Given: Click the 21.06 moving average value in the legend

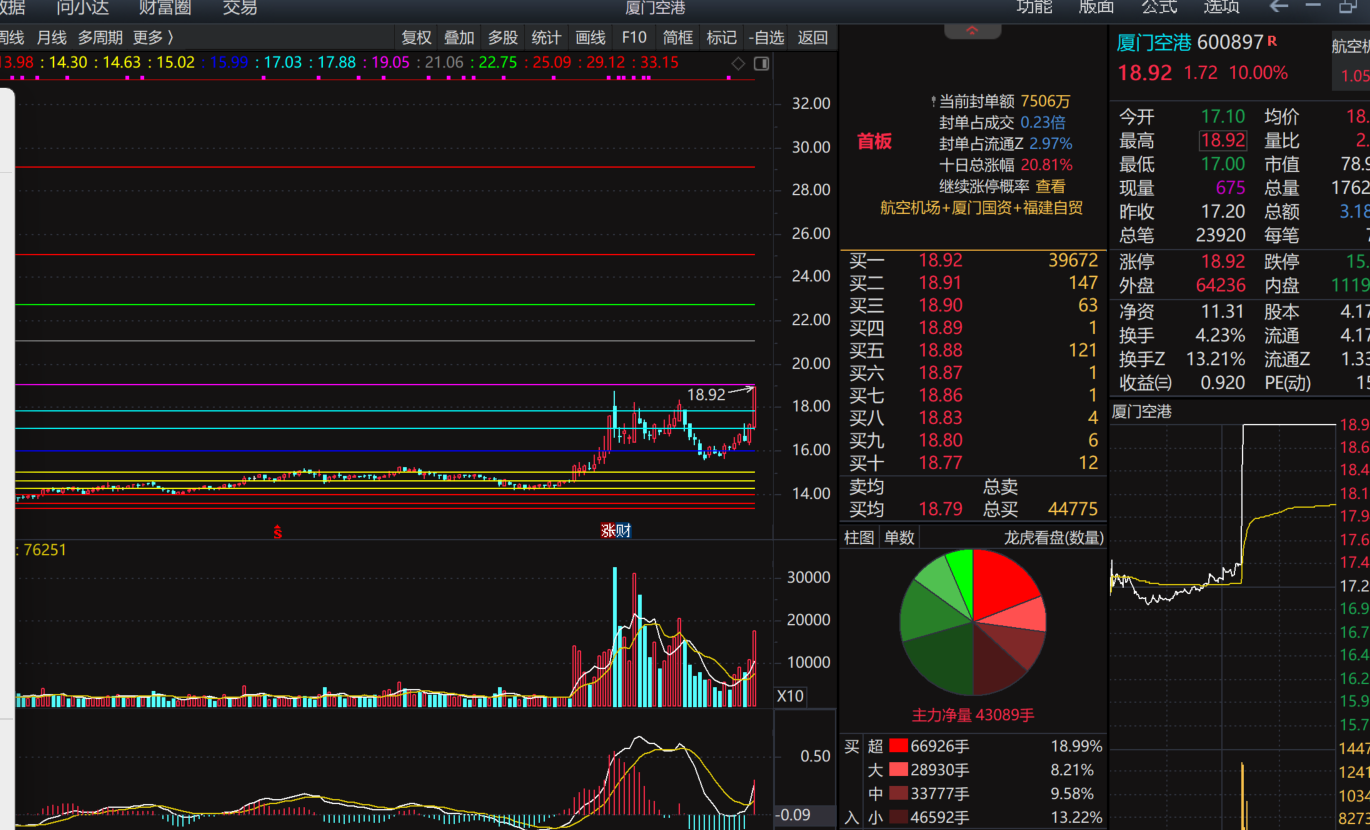Looking at the screenshot, I should (444, 62).
